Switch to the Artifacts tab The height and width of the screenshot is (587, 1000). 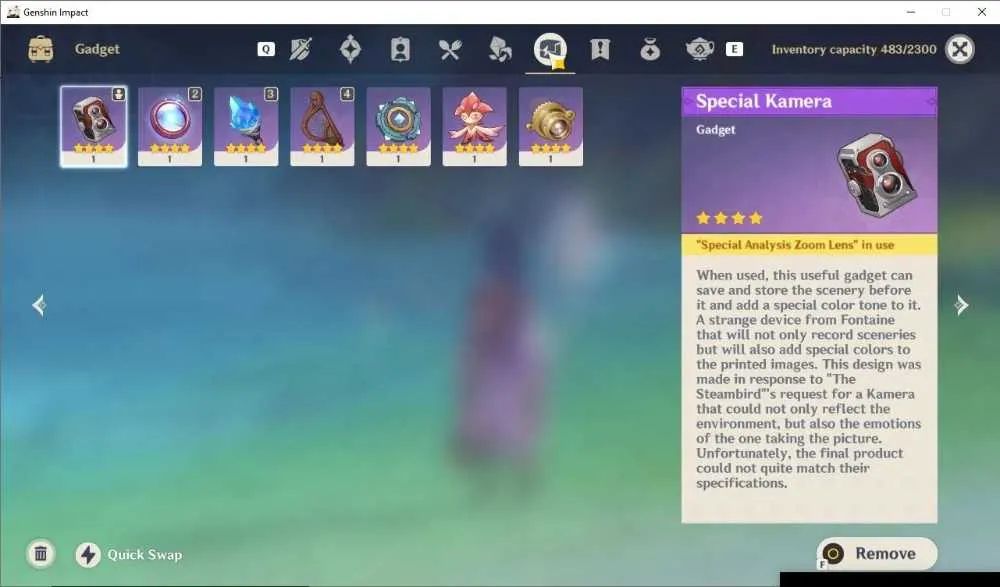[350, 49]
